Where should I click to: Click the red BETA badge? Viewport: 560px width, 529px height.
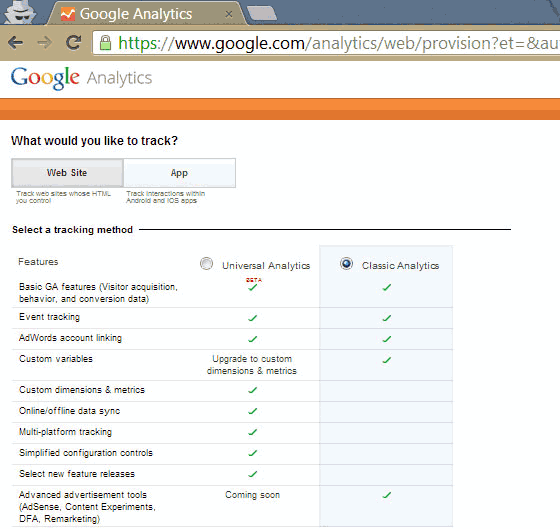tap(254, 280)
